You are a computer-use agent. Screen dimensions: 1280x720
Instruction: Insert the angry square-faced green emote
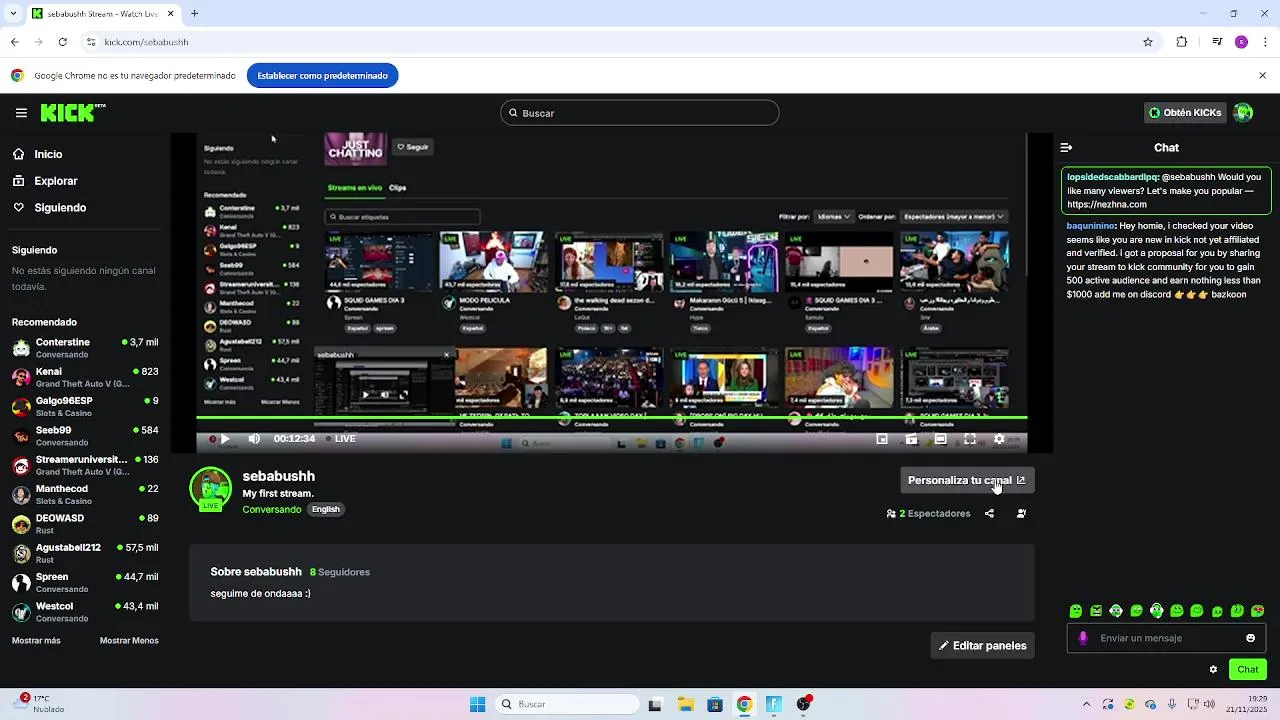click(x=1096, y=611)
